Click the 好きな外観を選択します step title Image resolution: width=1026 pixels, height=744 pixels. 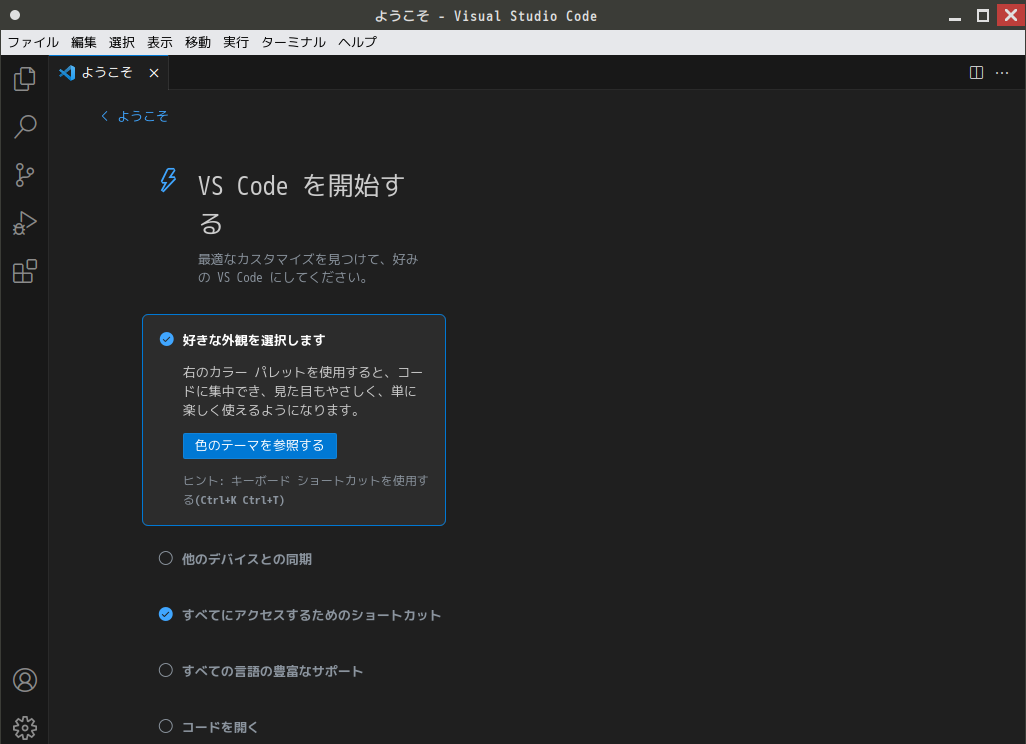tap(254, 340)
